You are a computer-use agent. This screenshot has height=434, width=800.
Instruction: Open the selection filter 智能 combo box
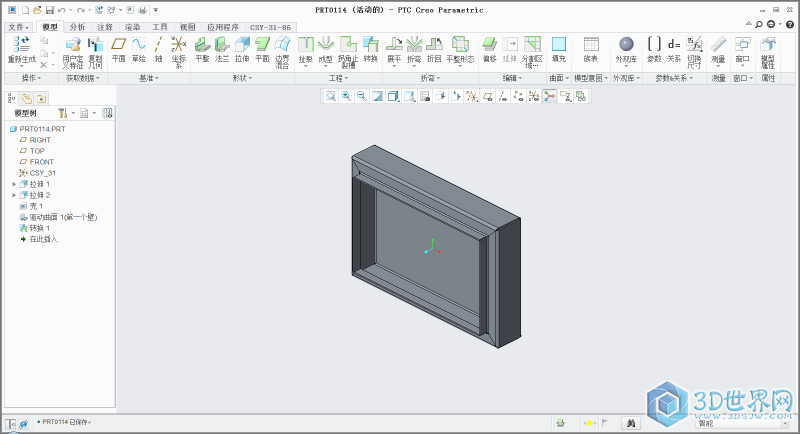click(742, 423)
